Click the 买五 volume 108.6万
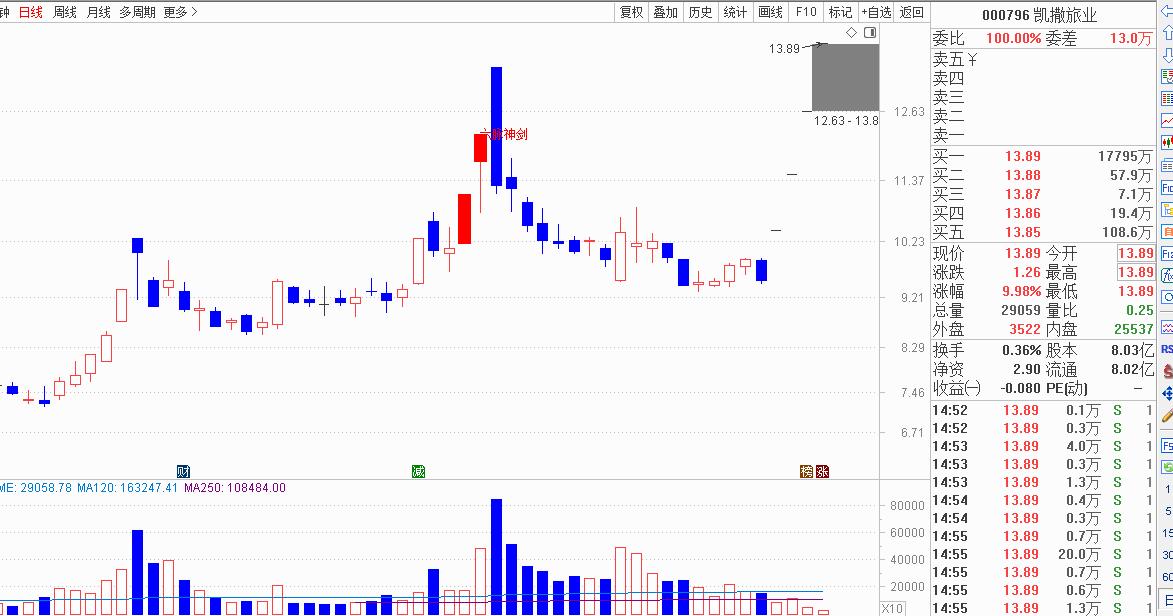The image size is (1173, 616). (1127, 232)
